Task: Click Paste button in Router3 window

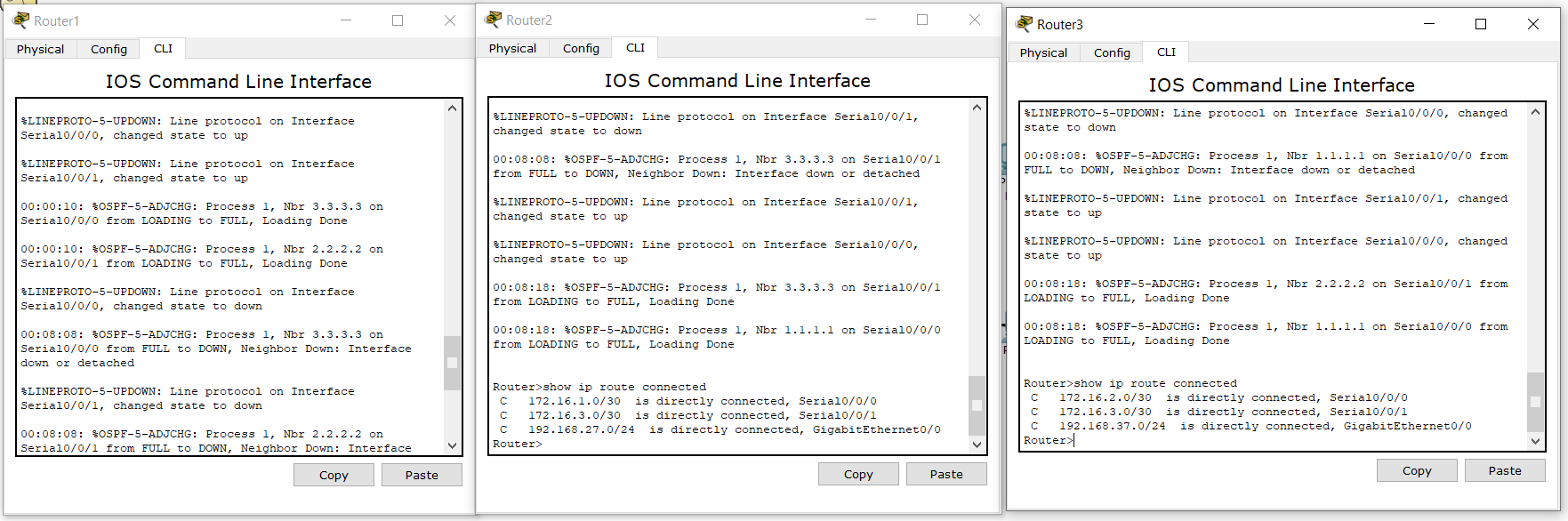Action: pyautogui.click(x=1505, y=470)
